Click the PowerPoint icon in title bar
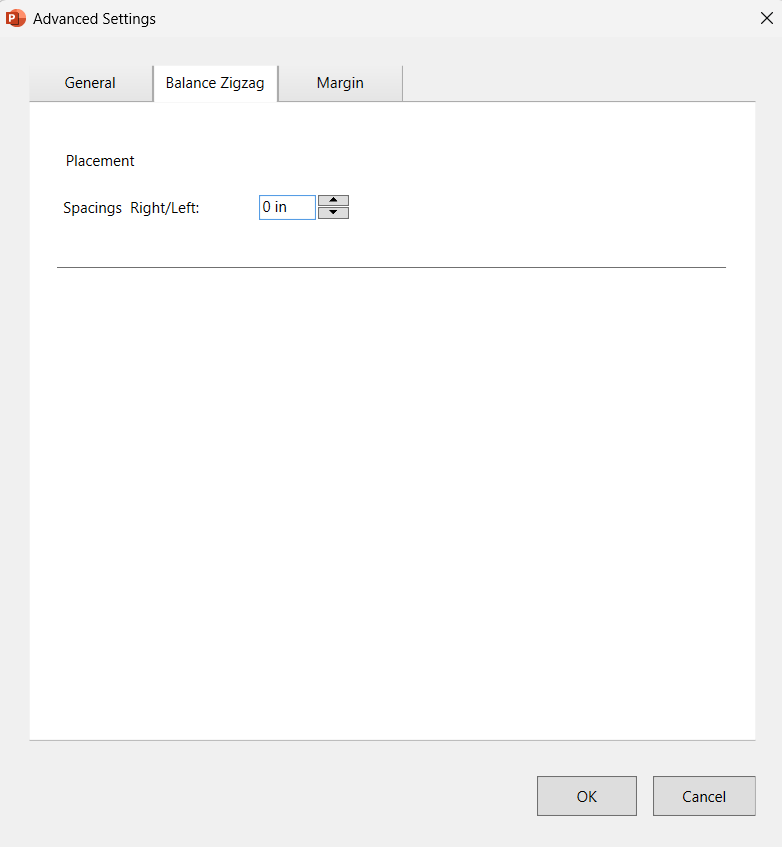The height and width of the screenshot is (847, 782). click(15, 18)
